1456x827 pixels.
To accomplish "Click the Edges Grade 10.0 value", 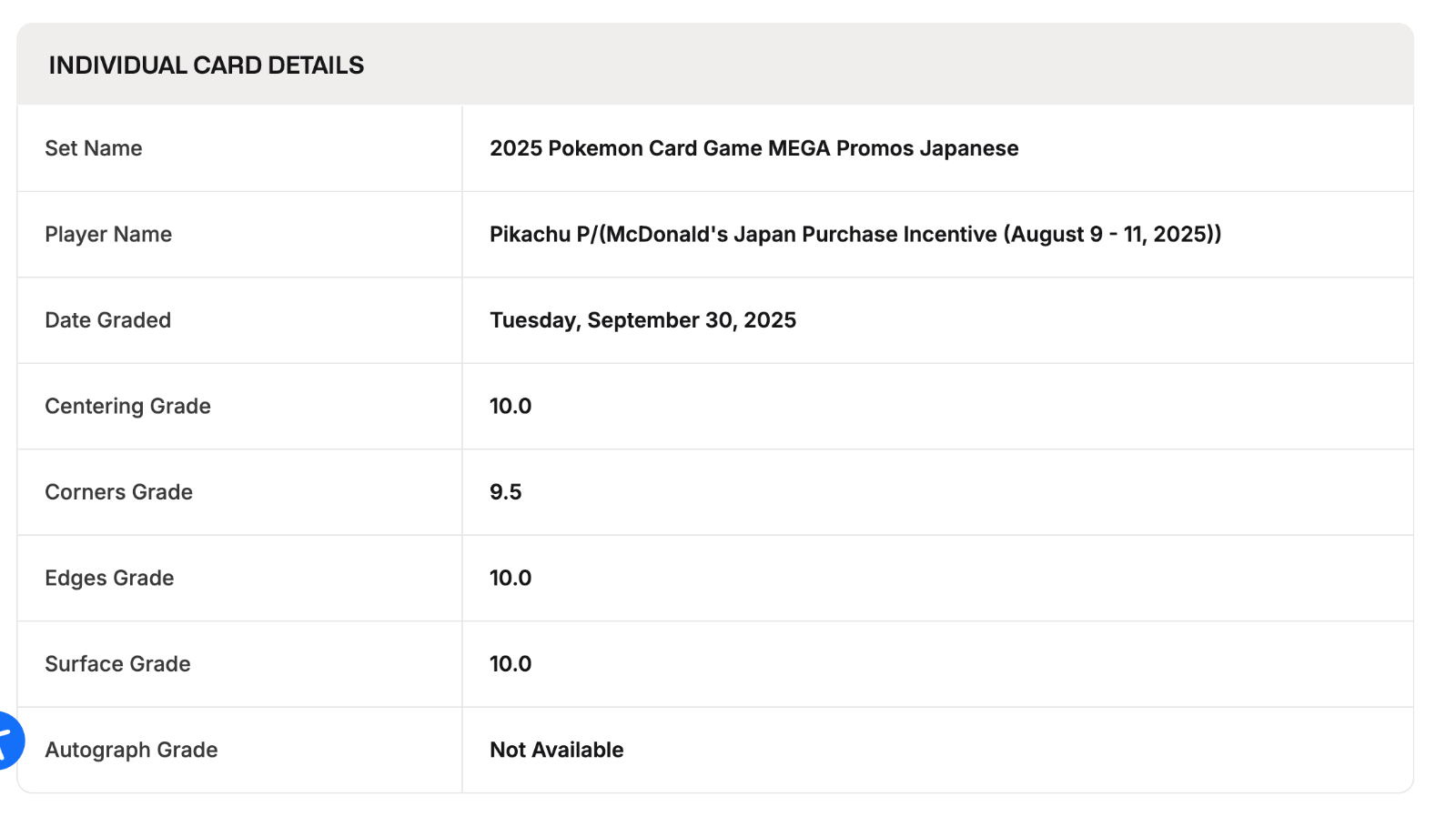I will click(511, 579).
